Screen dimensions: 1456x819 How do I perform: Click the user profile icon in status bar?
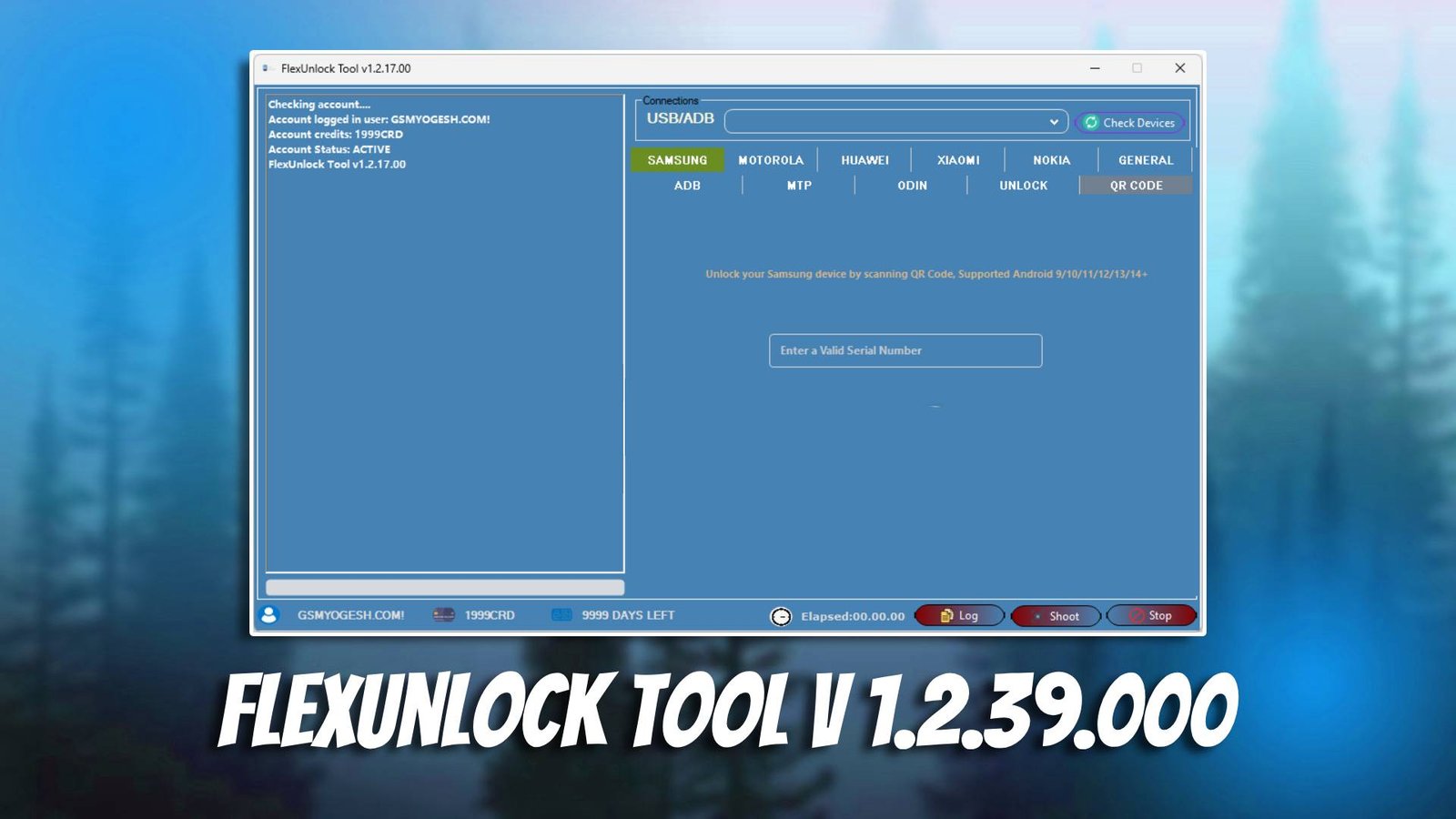[x=269, y=615]
